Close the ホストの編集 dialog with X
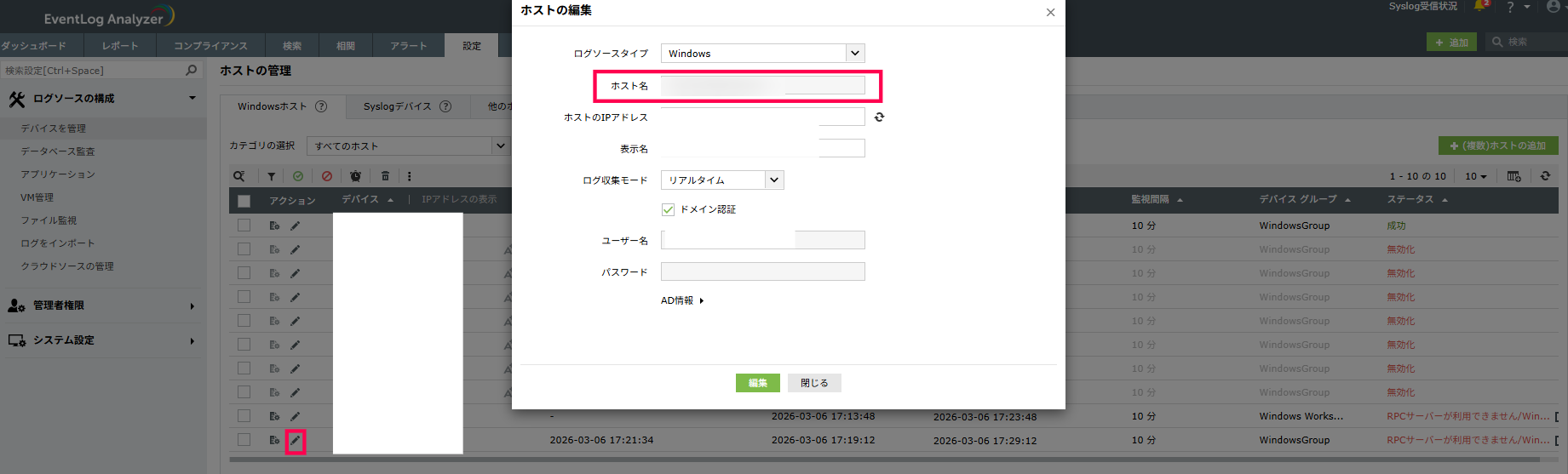The image size is (1568, 474). pos(1050,12)
